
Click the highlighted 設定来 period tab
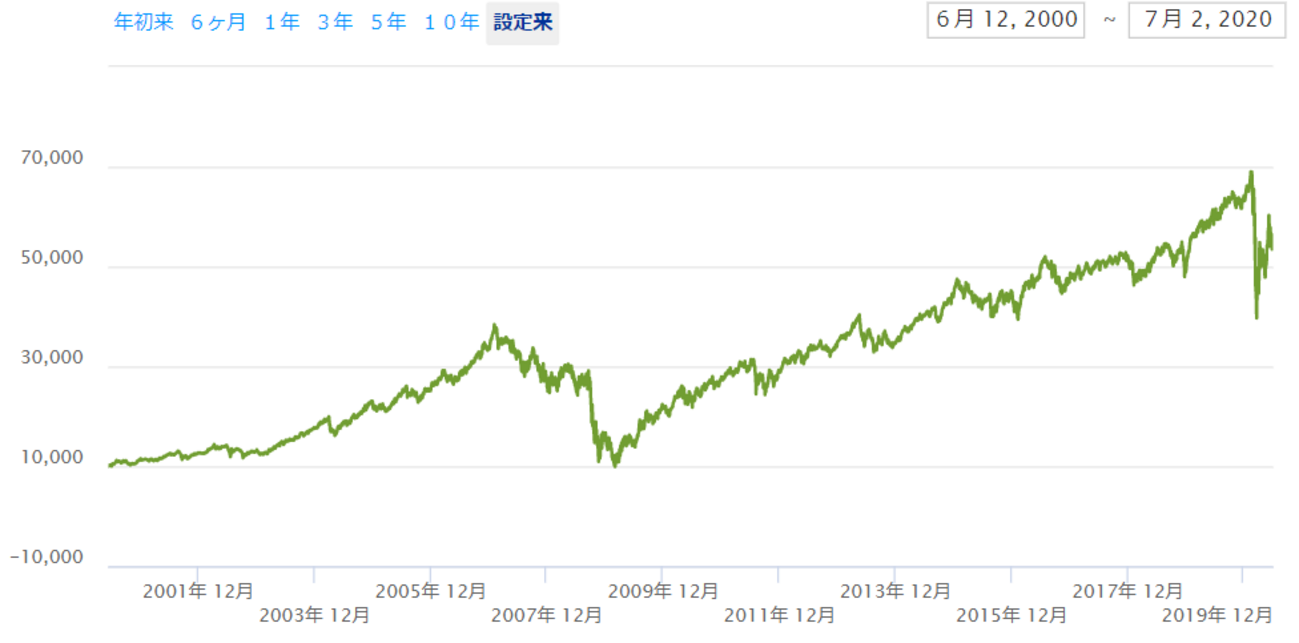(521, 20)
